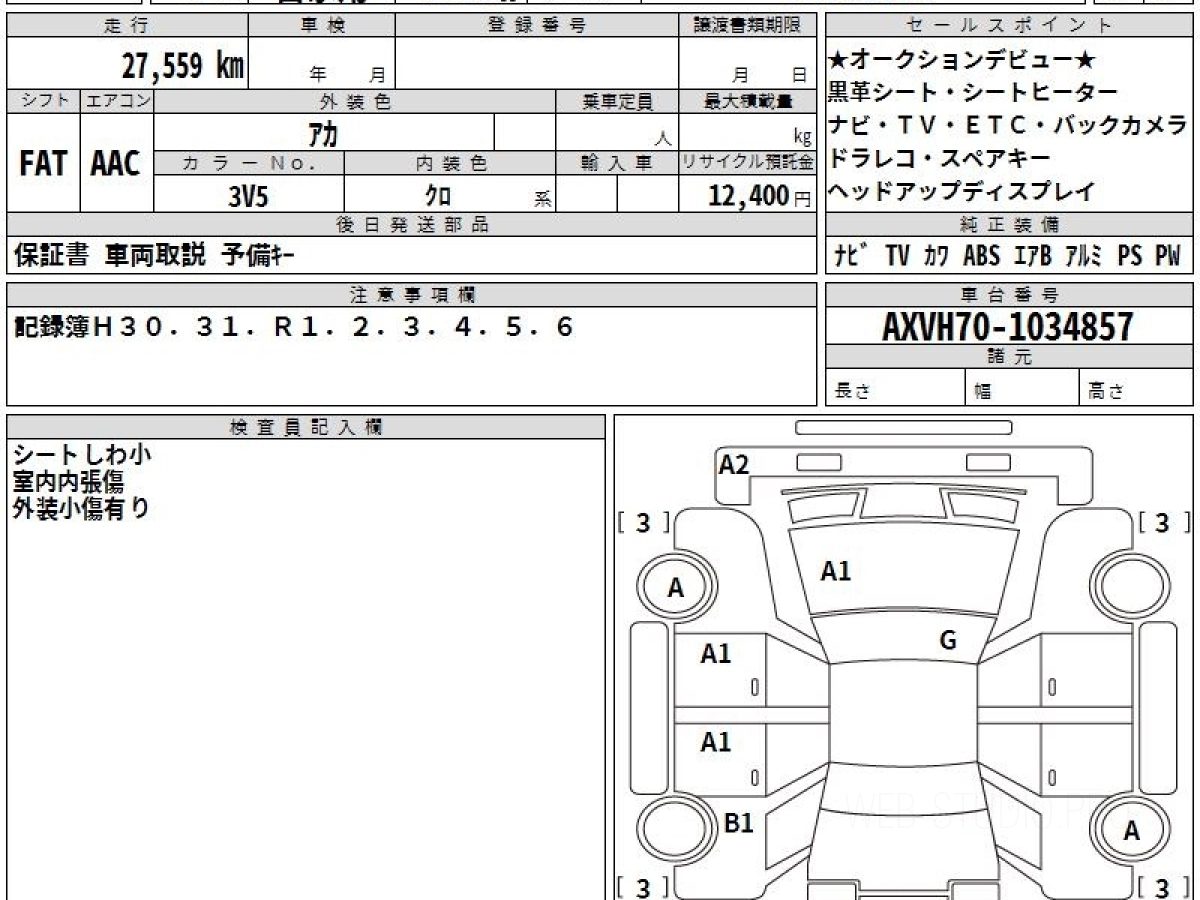Click the 内装色 header

click(x=450, y=163)
